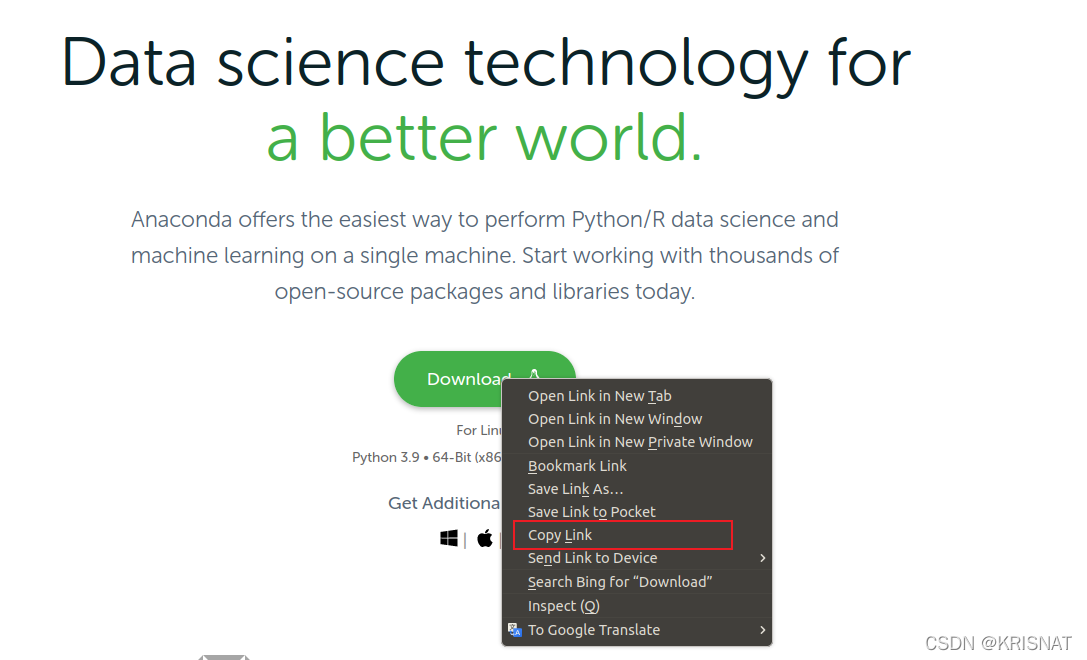1087x660 pixels.
Task: Select the highlighted Copy Link entry
Action: [x=560, y=535]
